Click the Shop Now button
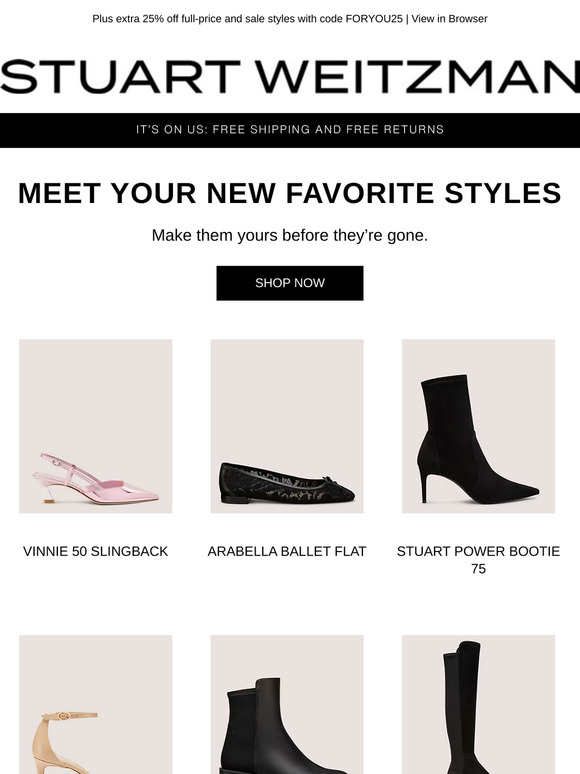The image size is (580, 774). pyautogui.click(x=290, y=283)
